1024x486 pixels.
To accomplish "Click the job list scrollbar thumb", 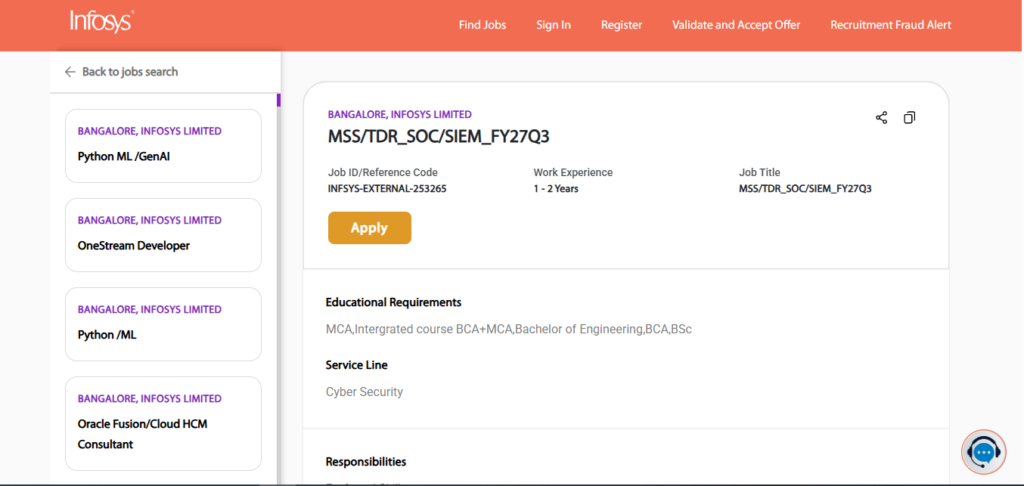I will (279, 100).
